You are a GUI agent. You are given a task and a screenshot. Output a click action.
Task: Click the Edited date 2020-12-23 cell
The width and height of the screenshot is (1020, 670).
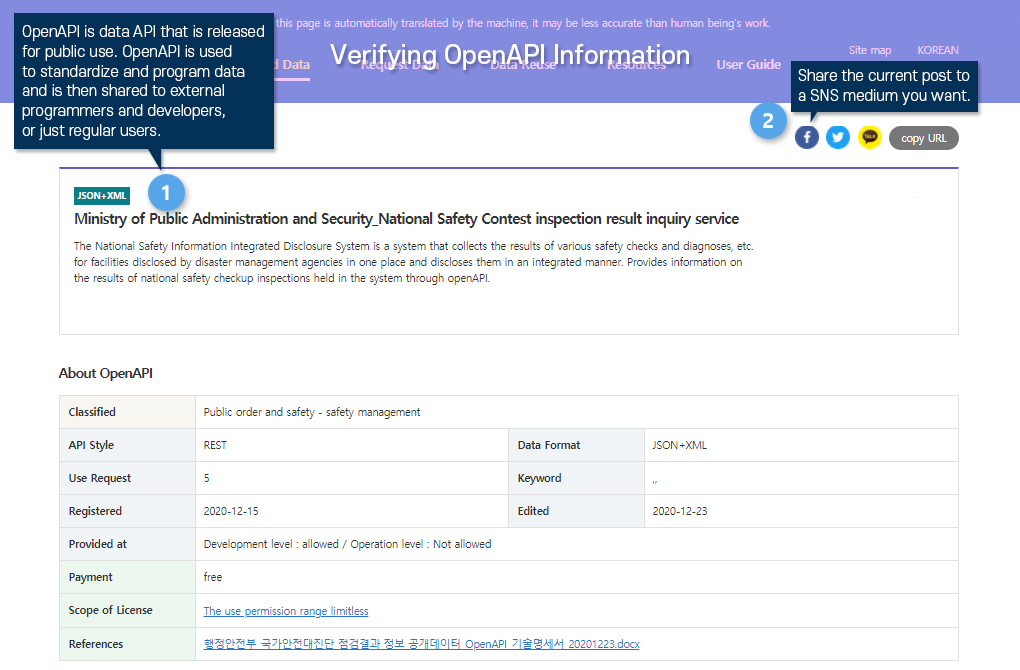[x=680, y=511]
